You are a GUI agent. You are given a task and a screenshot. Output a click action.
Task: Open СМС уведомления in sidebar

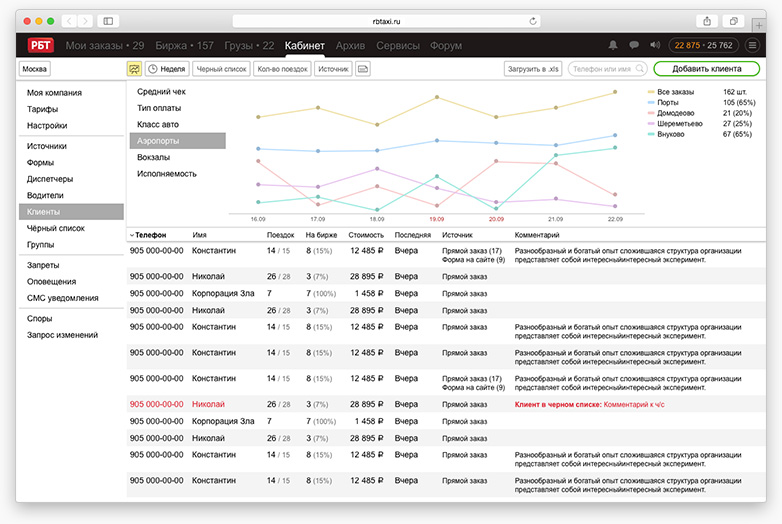pos(62,298)
